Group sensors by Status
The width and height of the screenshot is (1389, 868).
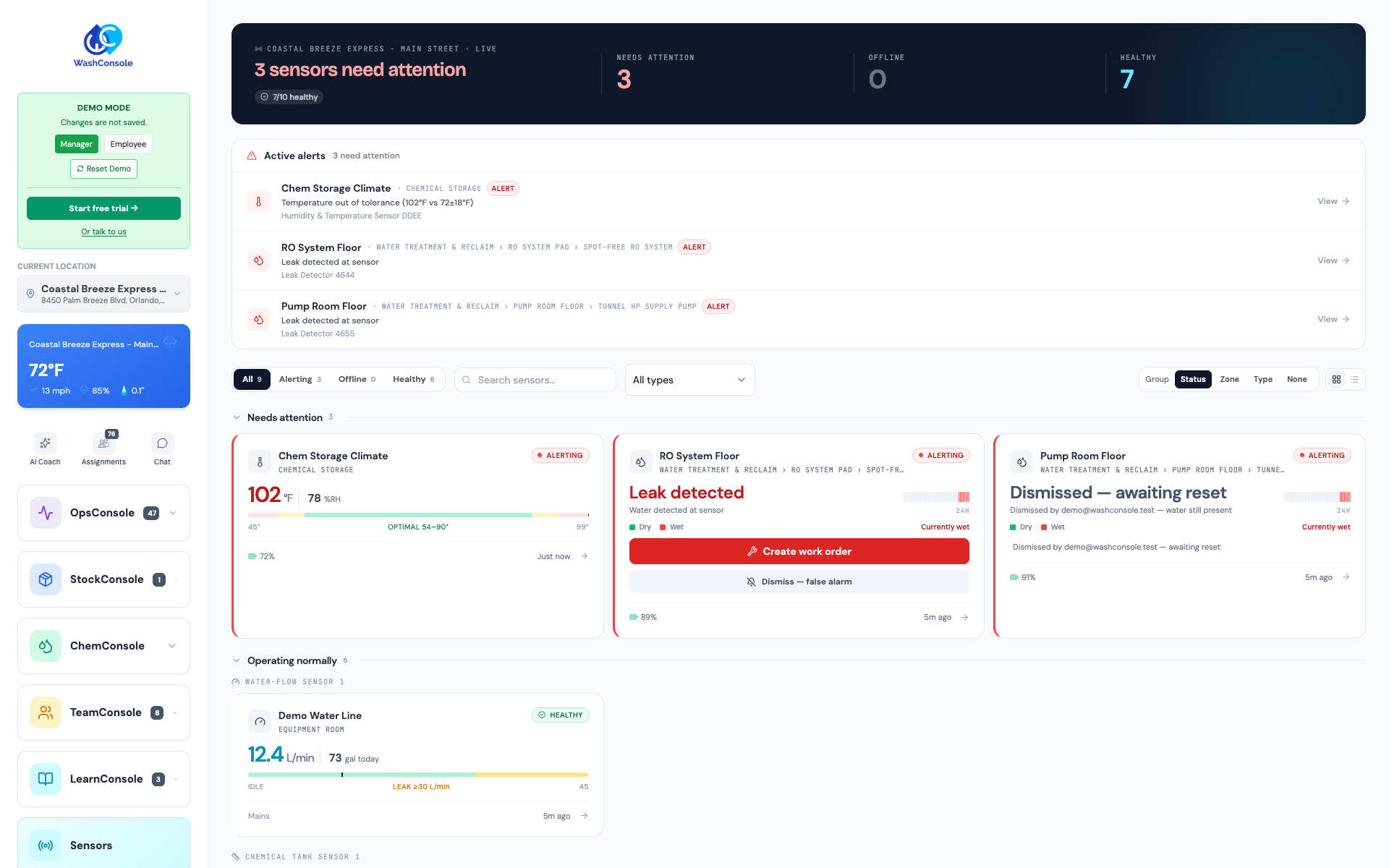click(x=1193, y=379)
